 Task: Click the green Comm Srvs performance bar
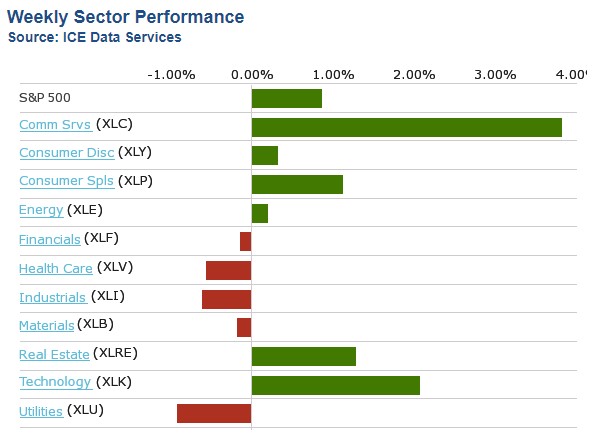tap(406, 127)
